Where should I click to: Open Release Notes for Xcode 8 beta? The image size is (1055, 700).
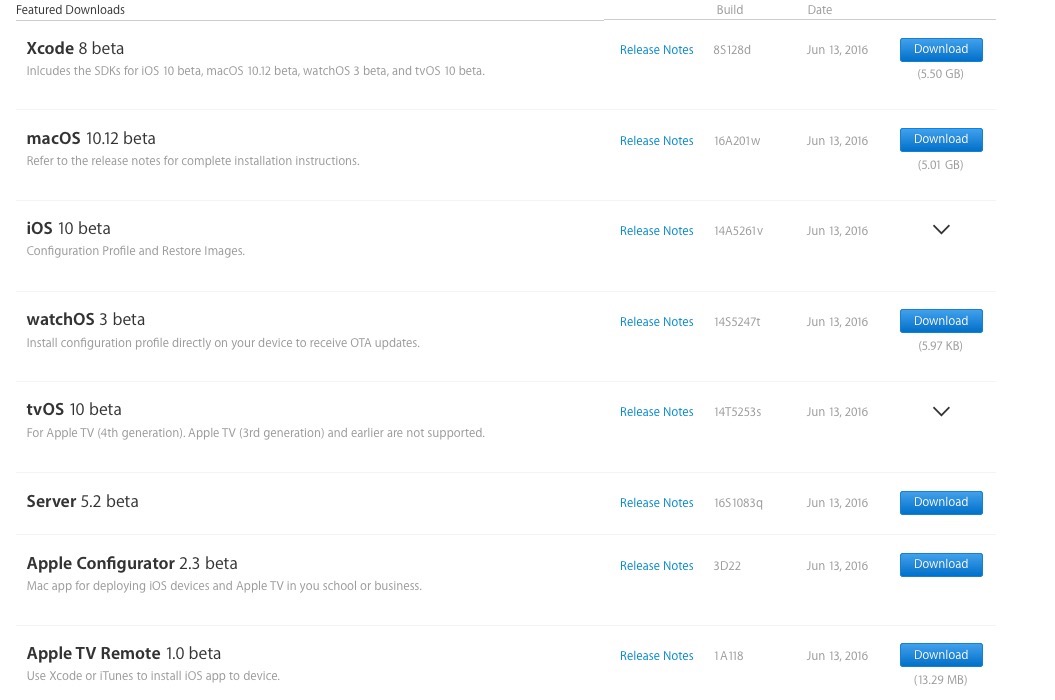click(656, 50)
